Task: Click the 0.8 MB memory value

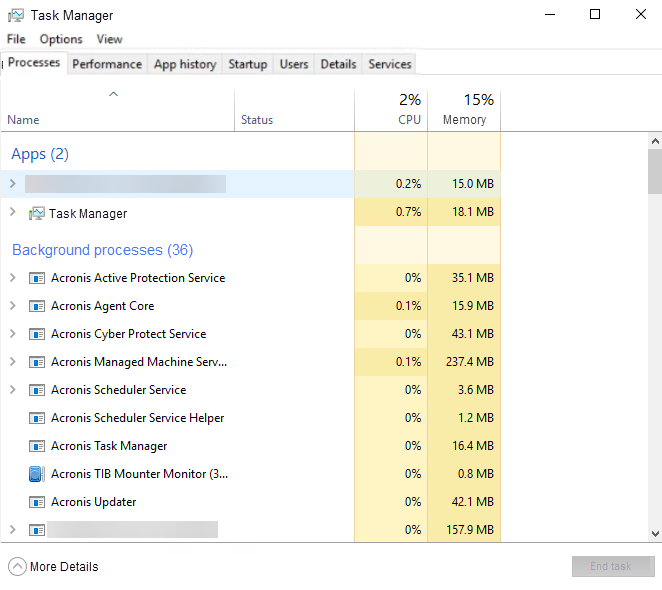Action: coord(476,474)
